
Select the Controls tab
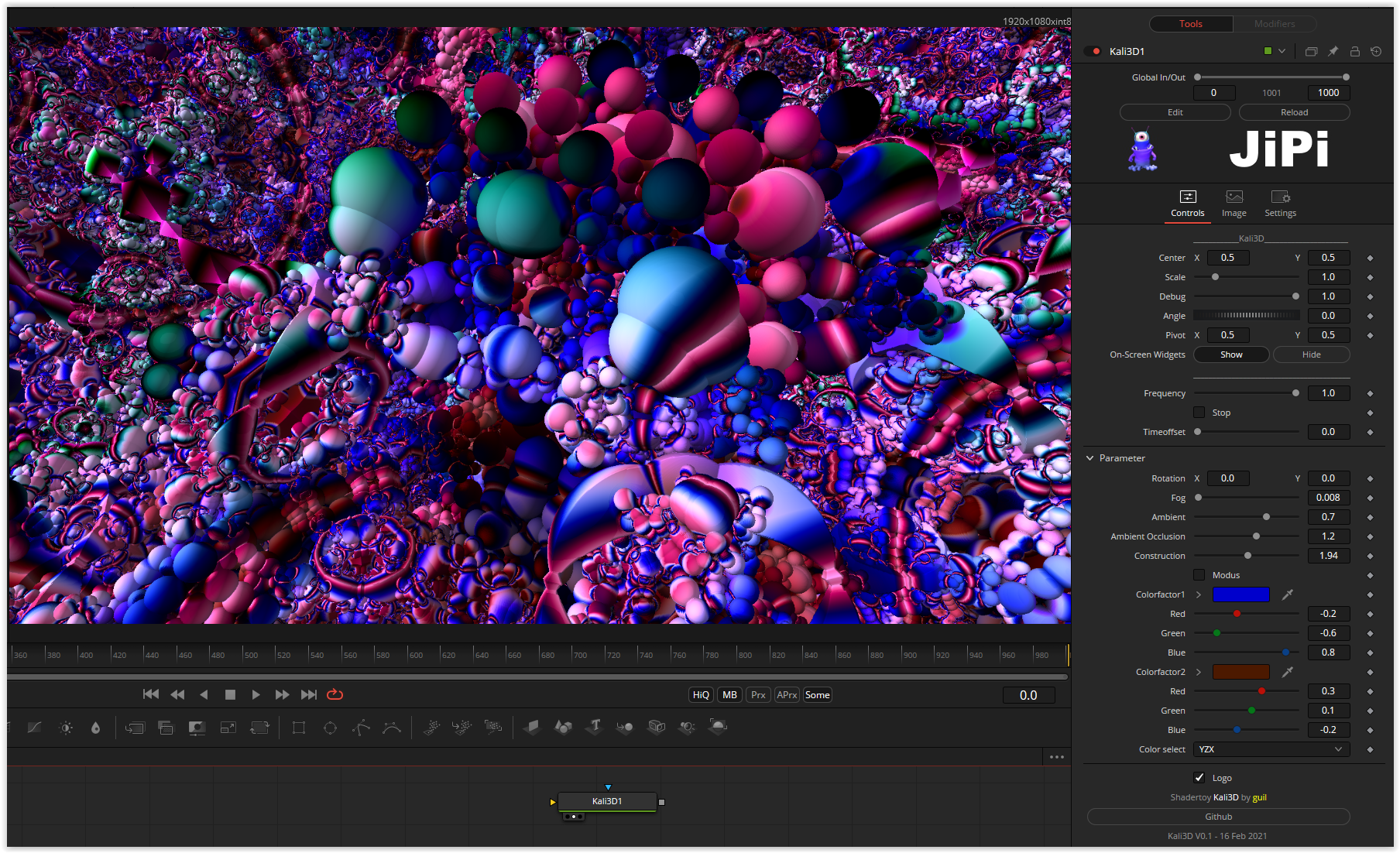click(1187, 204)
